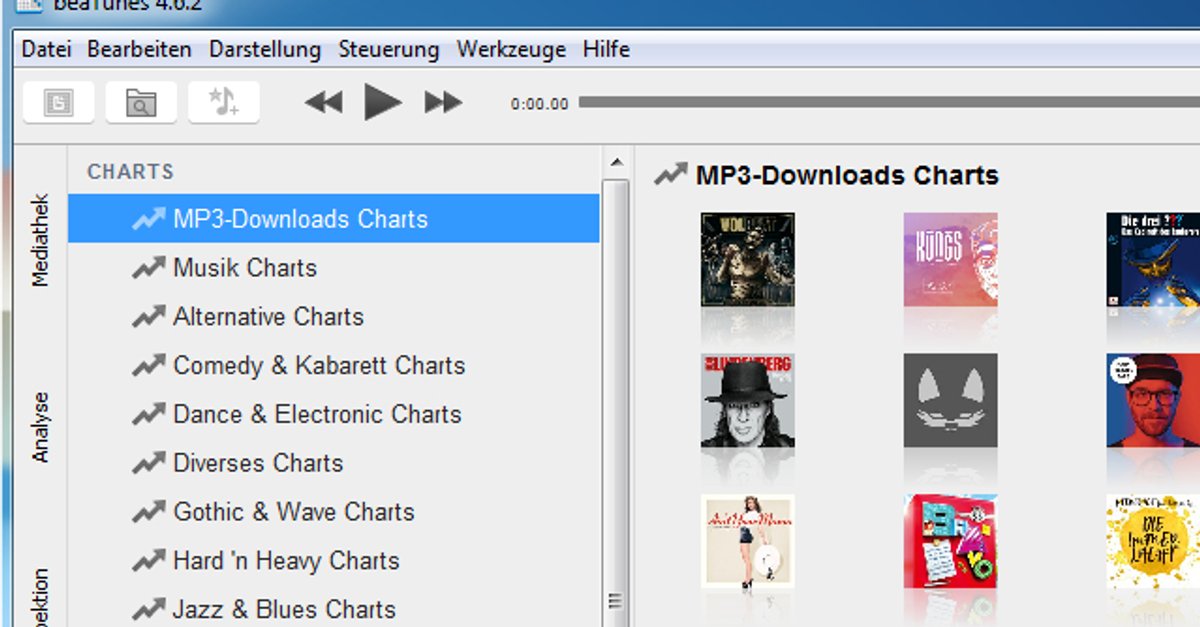Open the Kungs album cover

(950, 259)
